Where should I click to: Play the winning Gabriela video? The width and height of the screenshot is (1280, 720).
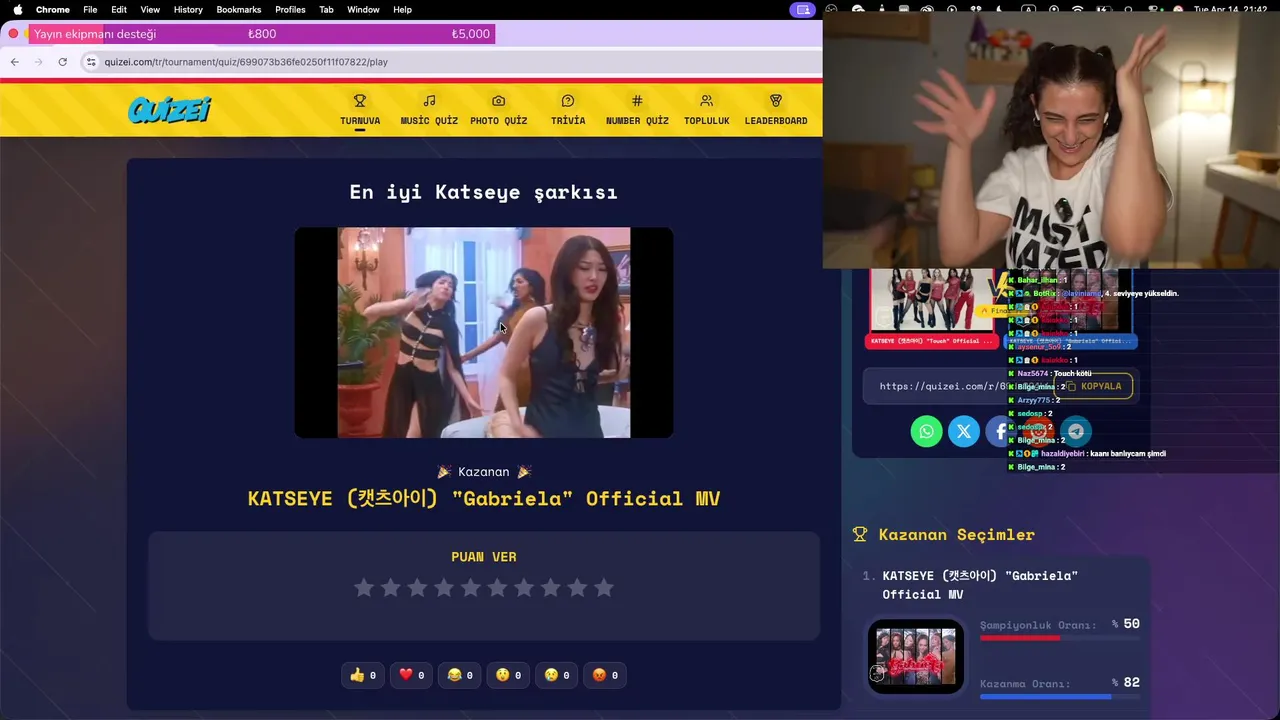tap(484, 332)
